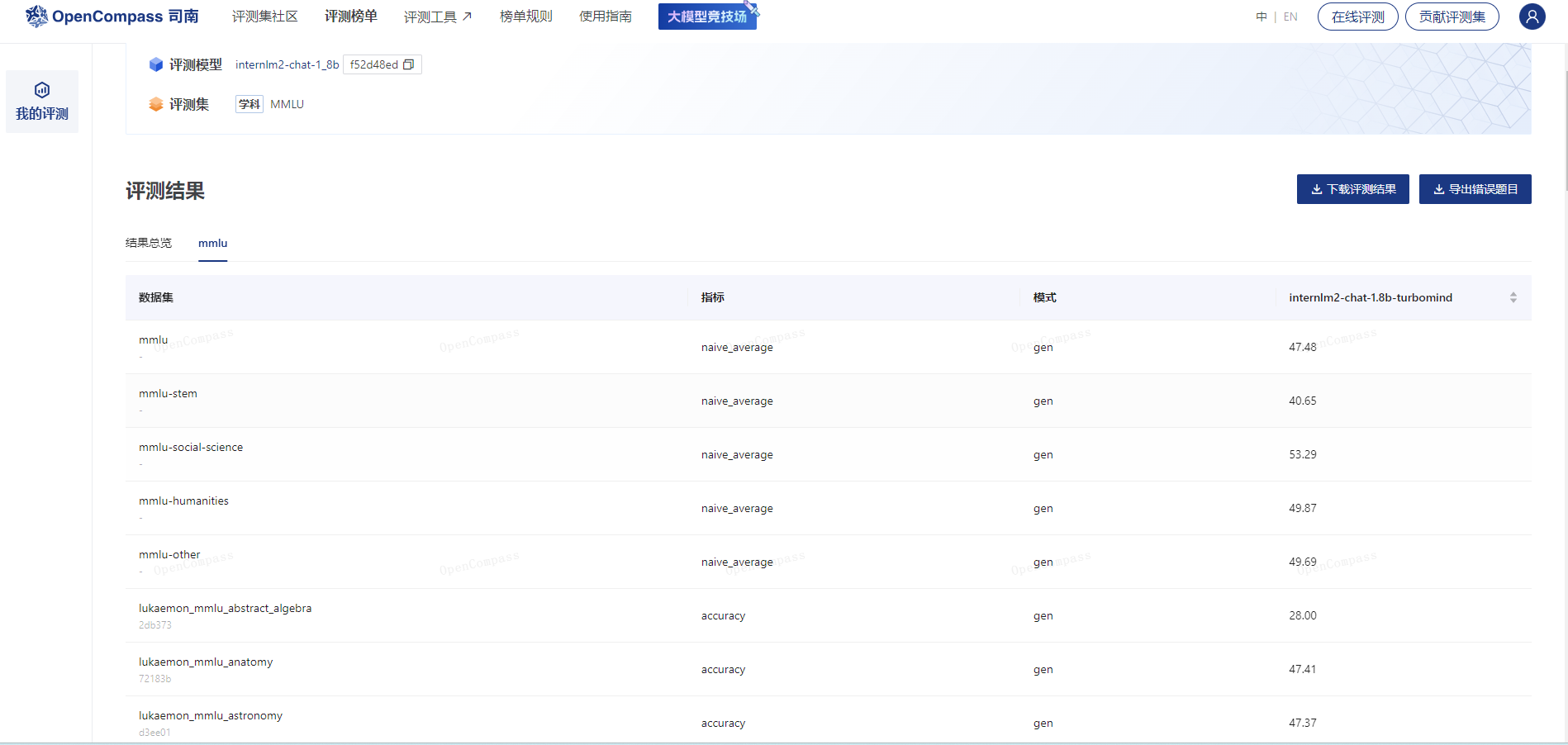This screenshot has height=745, width=1568.
Task: Open the 评测集社区 menu
Action: [x=264, y=17]
